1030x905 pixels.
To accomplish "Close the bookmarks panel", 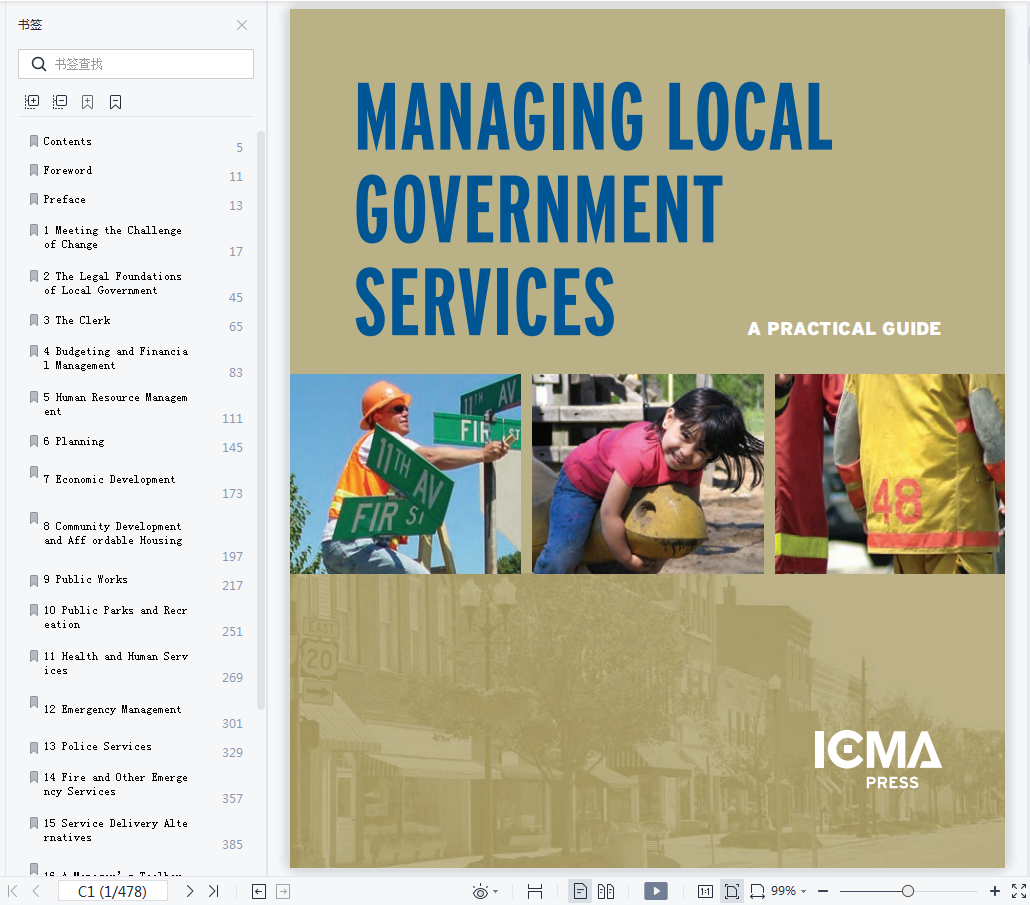I will 242,25.
